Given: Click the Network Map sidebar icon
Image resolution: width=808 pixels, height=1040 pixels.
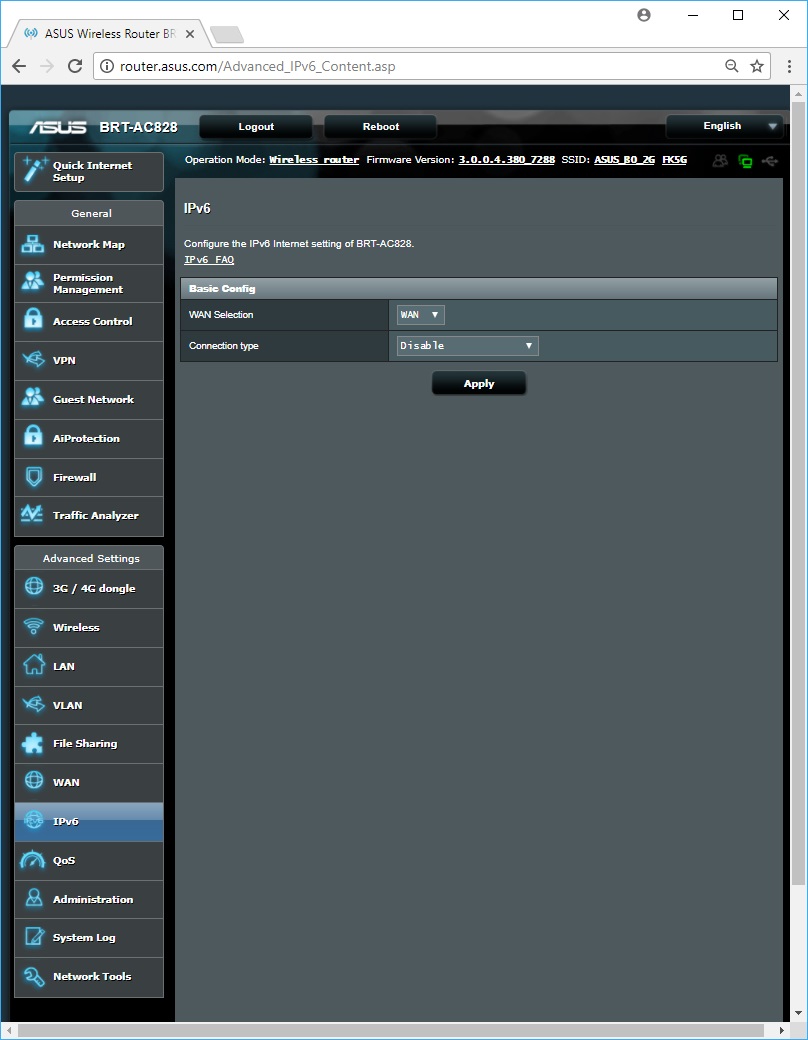Looking at the screenshot, I should coord(34,245).
